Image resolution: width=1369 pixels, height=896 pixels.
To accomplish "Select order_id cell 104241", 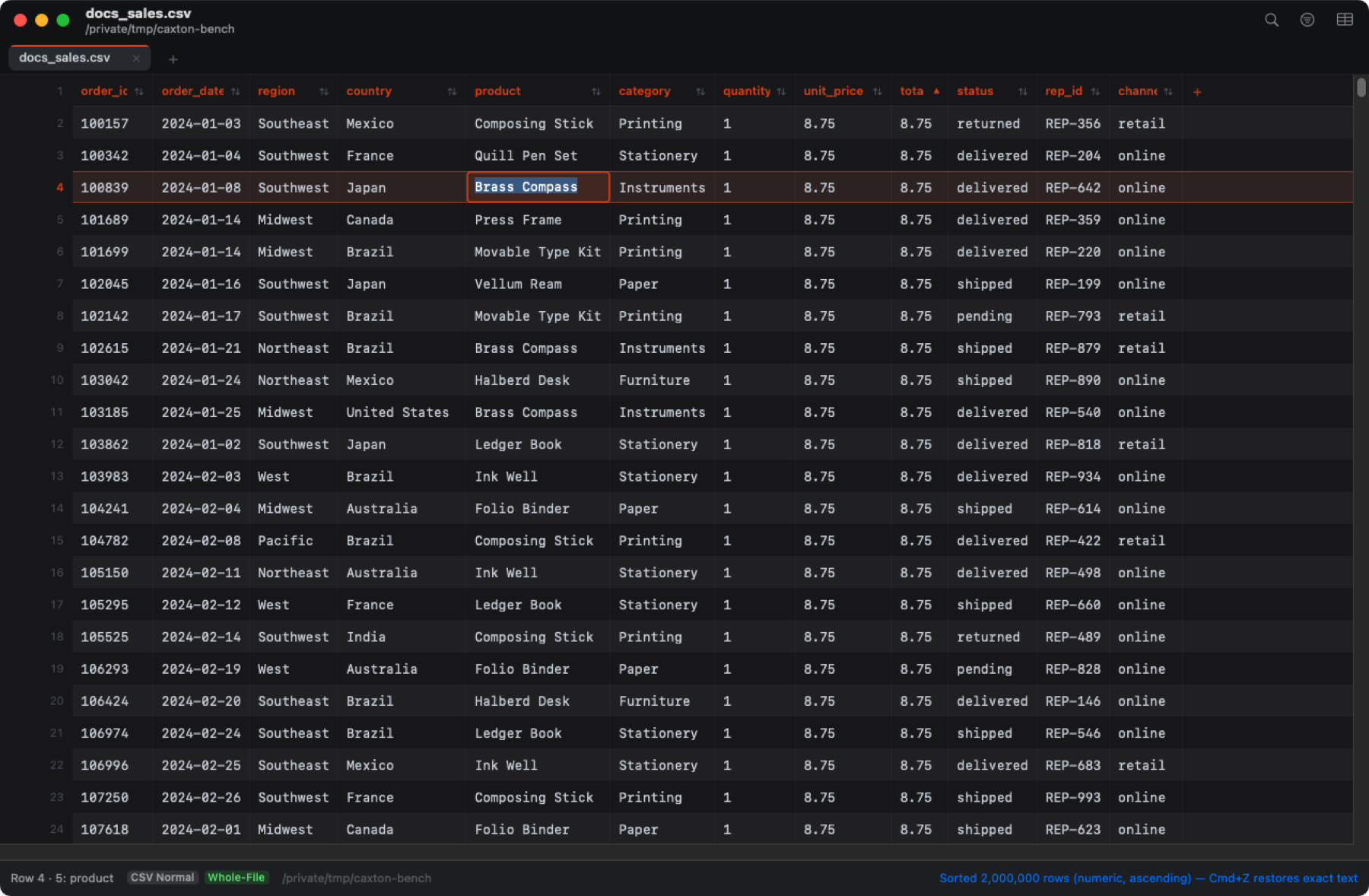I will (113, 509).
